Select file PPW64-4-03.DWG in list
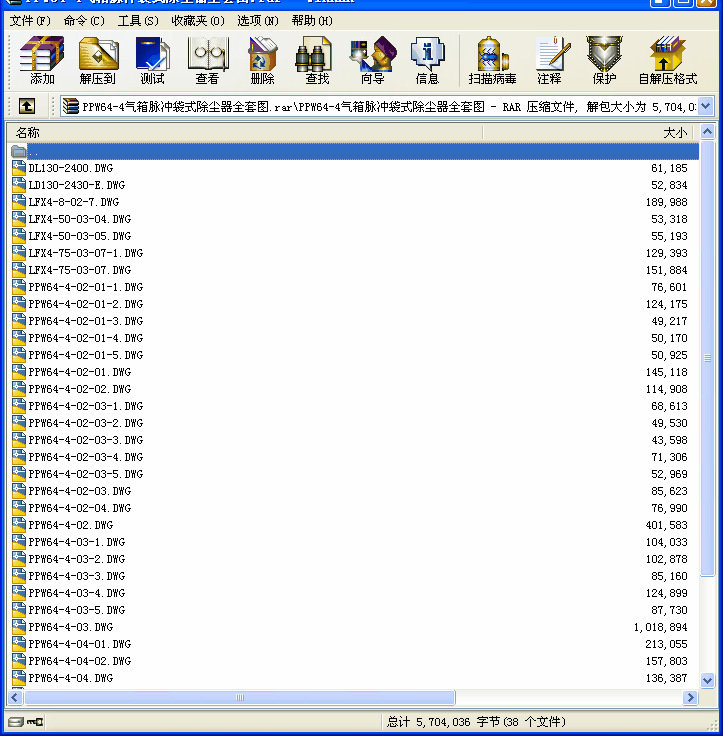The image size is (723, 736). 70,627
